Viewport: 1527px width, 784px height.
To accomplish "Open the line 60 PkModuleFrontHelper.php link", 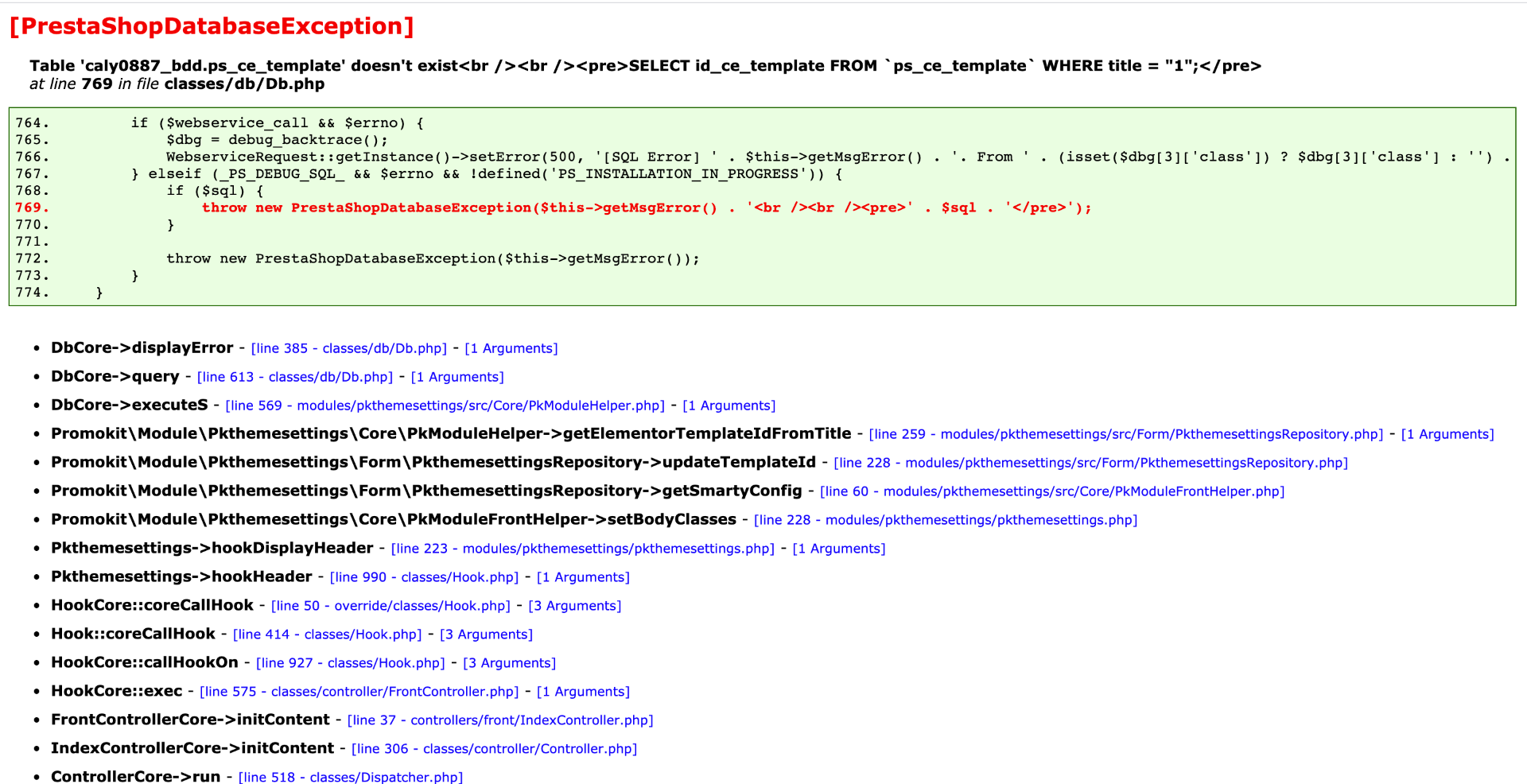I will 1052,491.
